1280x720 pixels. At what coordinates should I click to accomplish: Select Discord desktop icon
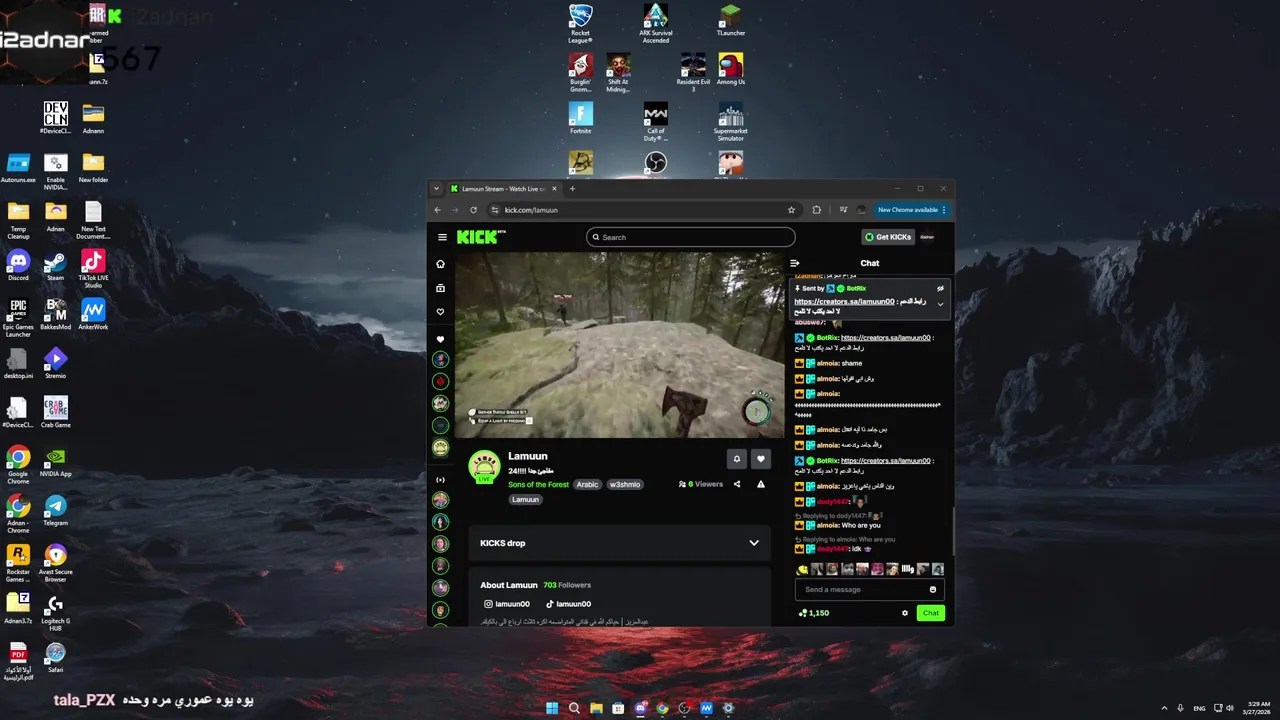pyautogui.click(x=18, y=266)
